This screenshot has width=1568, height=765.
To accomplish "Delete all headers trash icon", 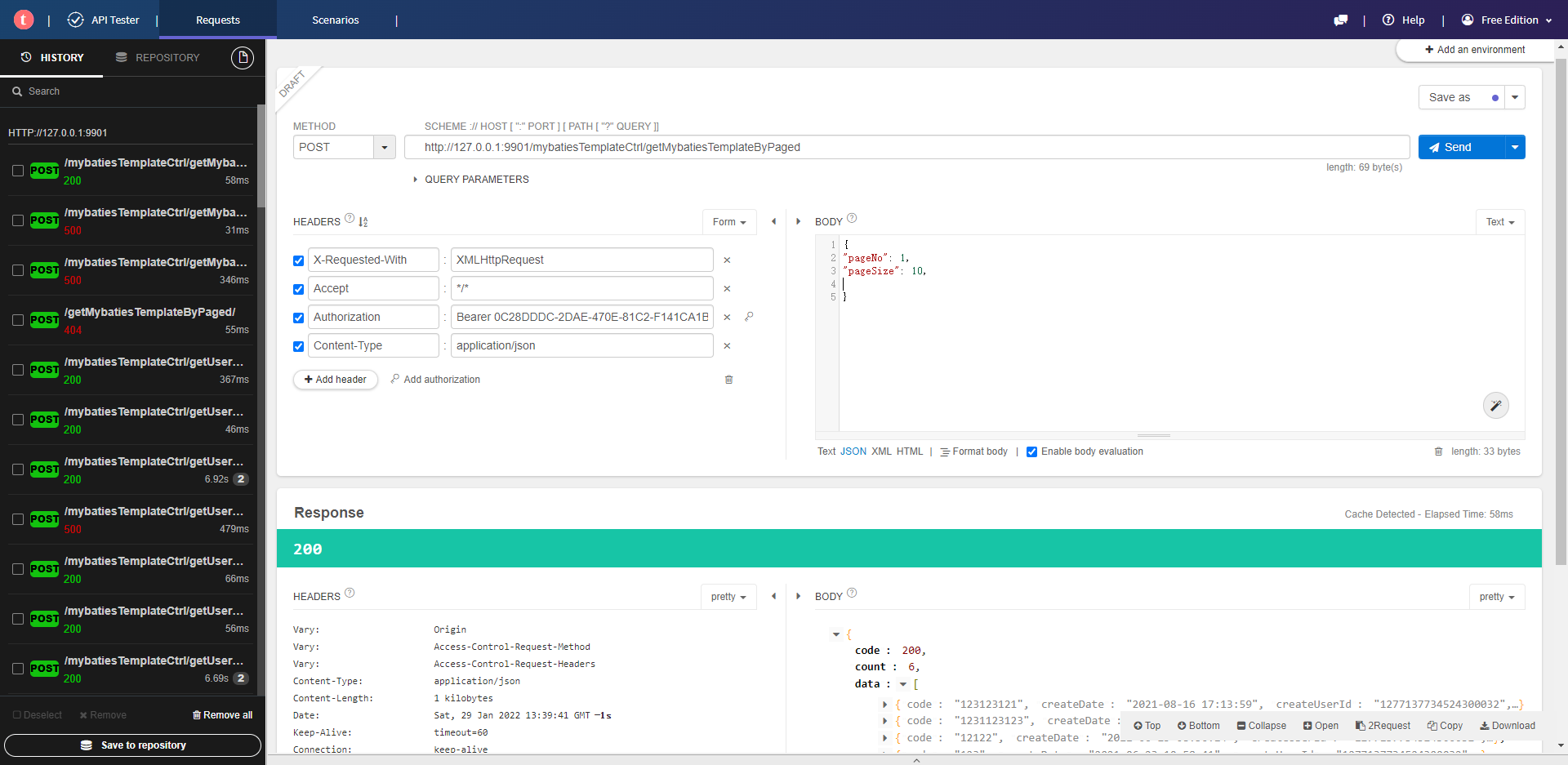I will [729, 380].
